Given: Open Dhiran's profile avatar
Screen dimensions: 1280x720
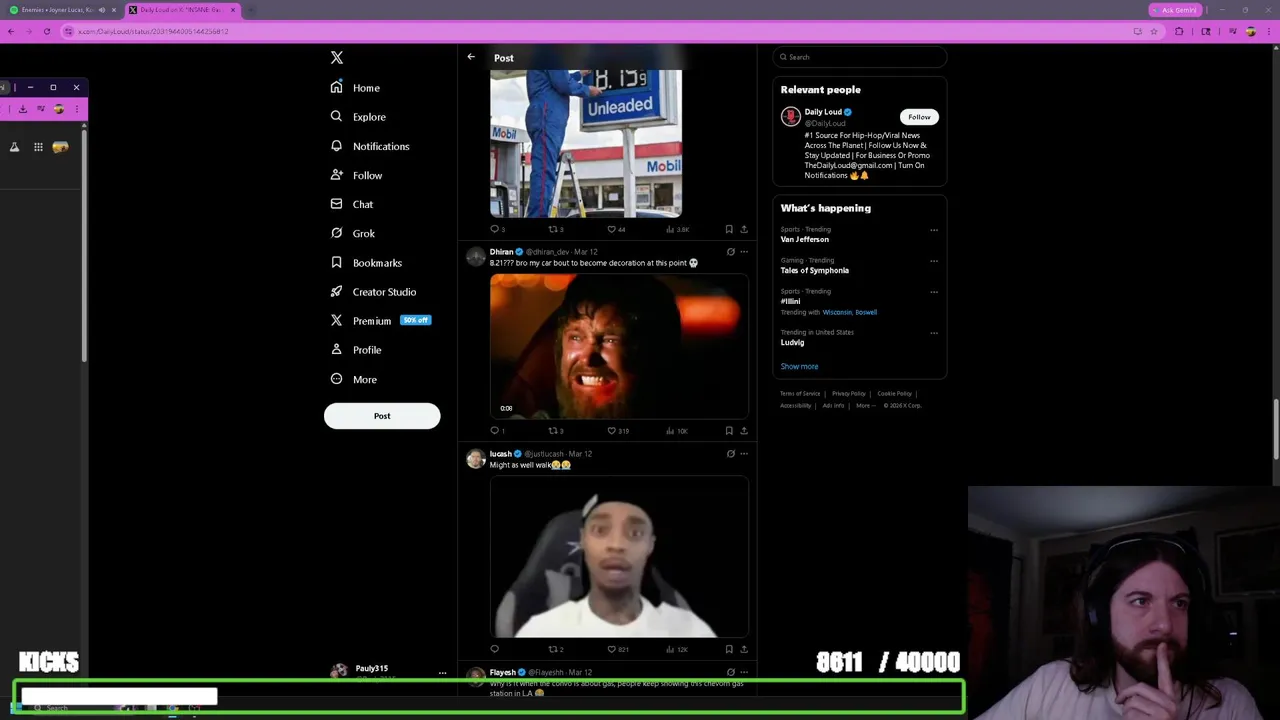Looking at the screenshot, I should 476,258.
